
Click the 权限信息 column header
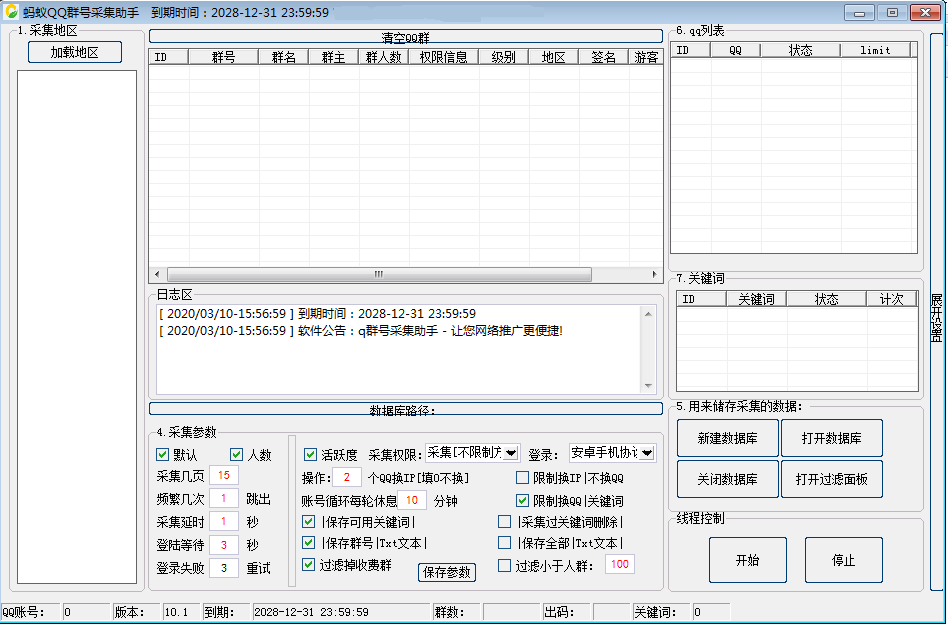(443, 57)
